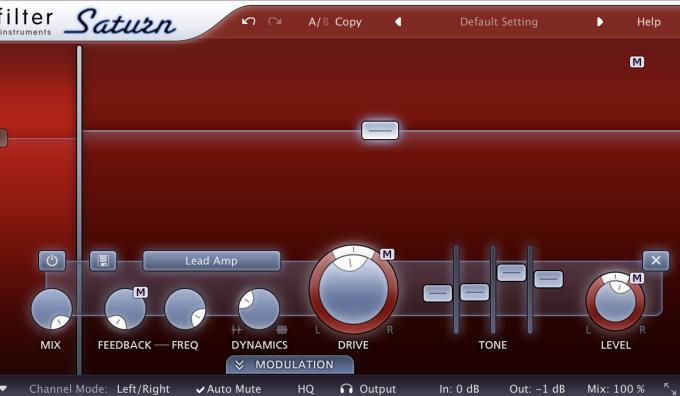680x396 pixels.
Task: Expand the Modulation section
Action: click(x=290, y=365)
